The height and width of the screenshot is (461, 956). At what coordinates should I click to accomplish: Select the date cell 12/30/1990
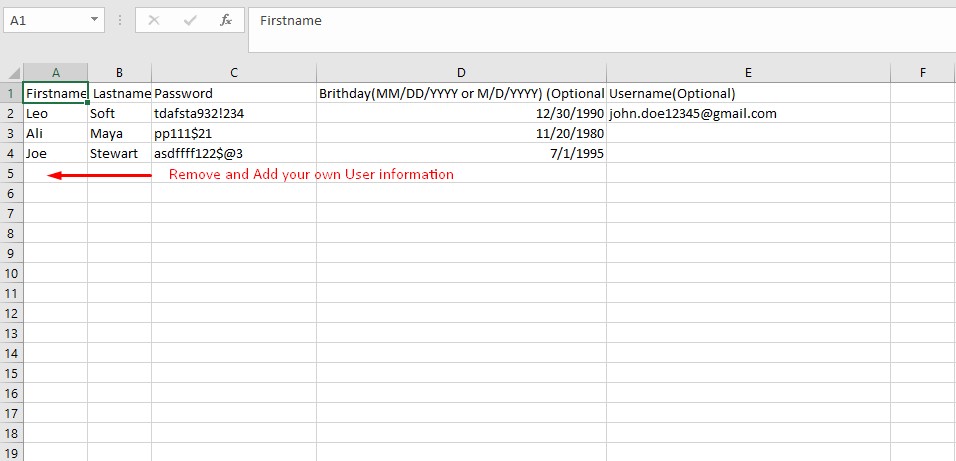(x=462, y=113)
